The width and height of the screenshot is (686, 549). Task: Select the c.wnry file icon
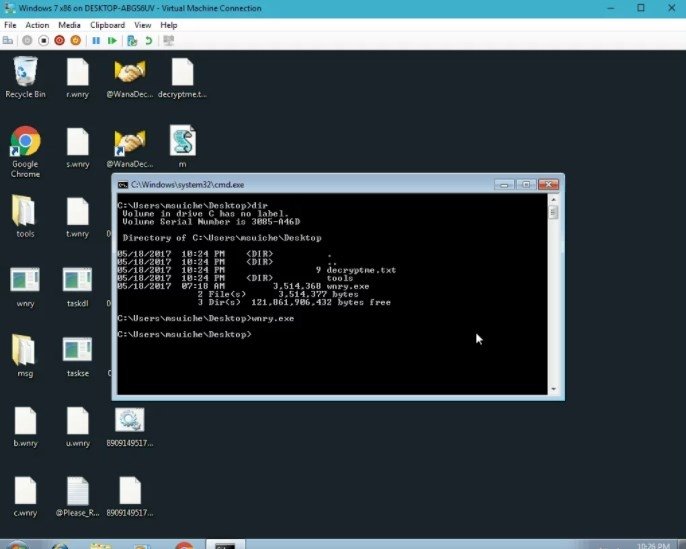[x=25, y=497]
